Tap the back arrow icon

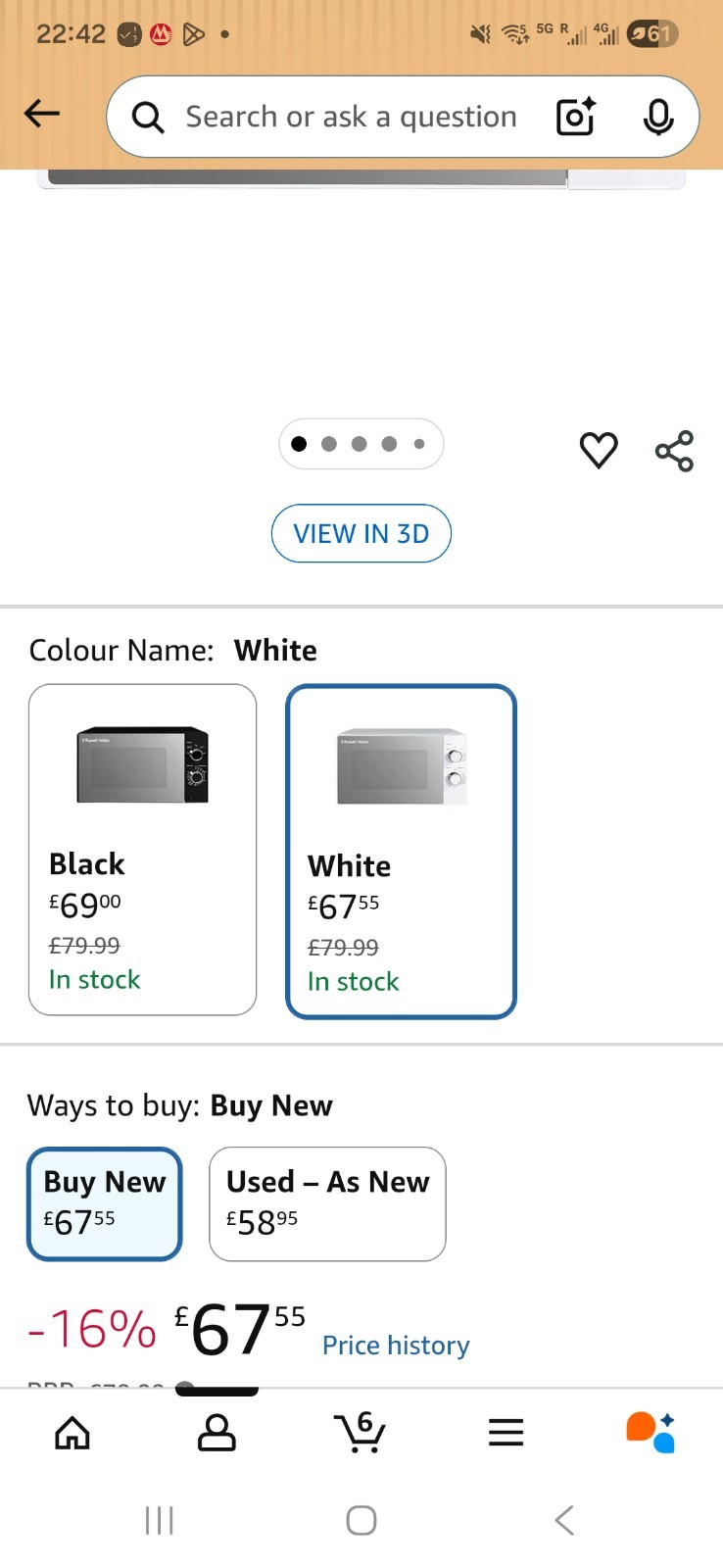(42, 115)
